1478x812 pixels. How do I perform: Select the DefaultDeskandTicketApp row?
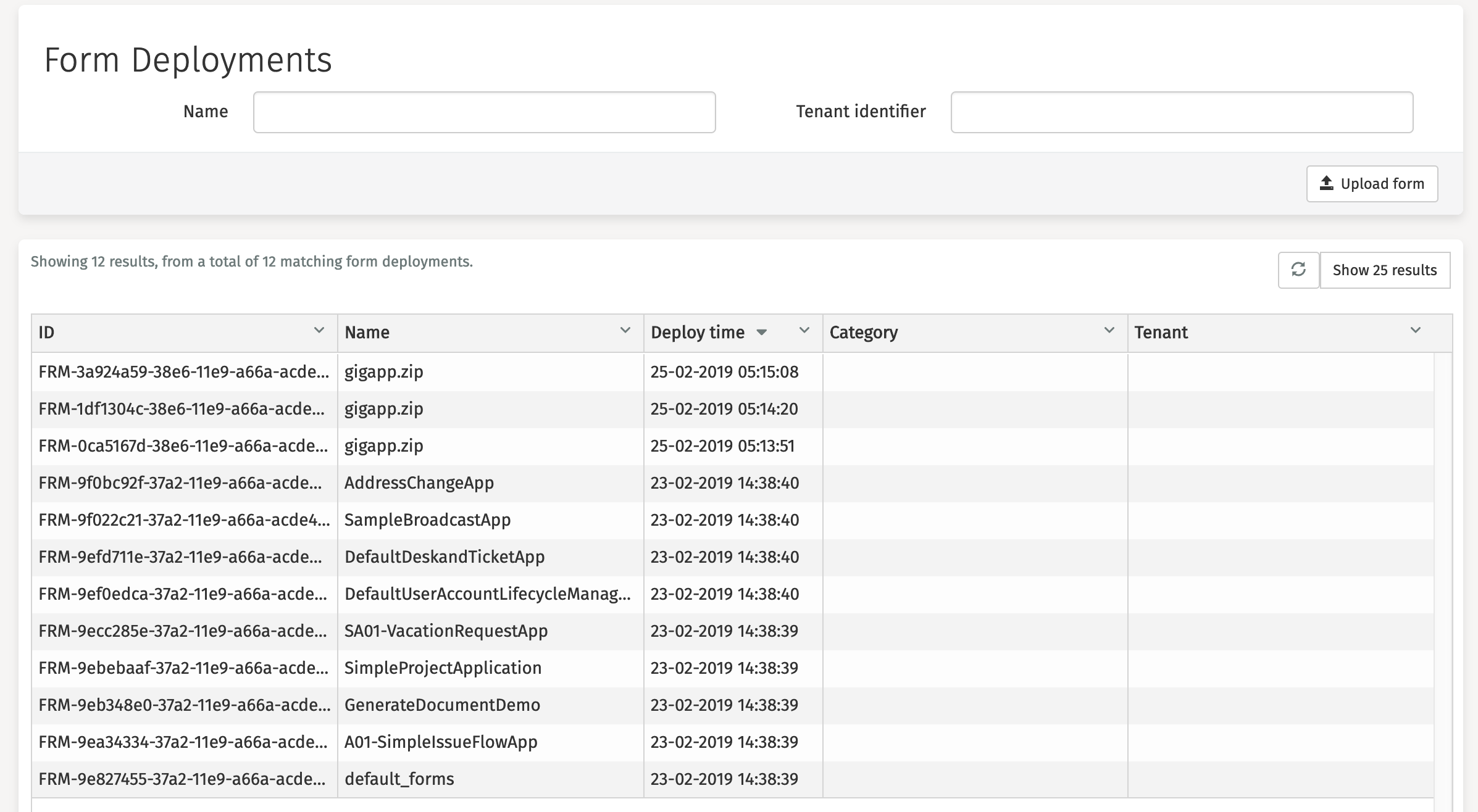pyautogui.click(x=445, y=557)
